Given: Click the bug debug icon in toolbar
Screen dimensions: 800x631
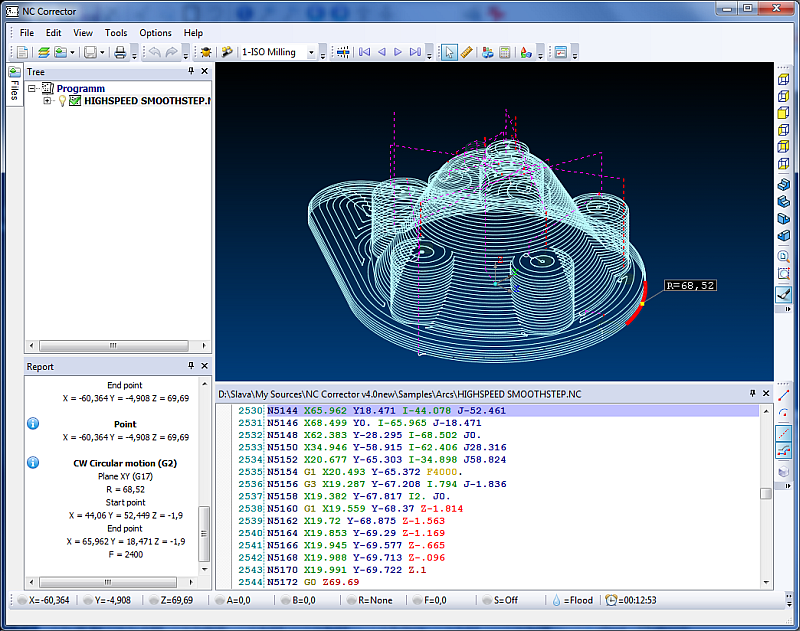Looking at the screenshot, I should click(206, 52).
